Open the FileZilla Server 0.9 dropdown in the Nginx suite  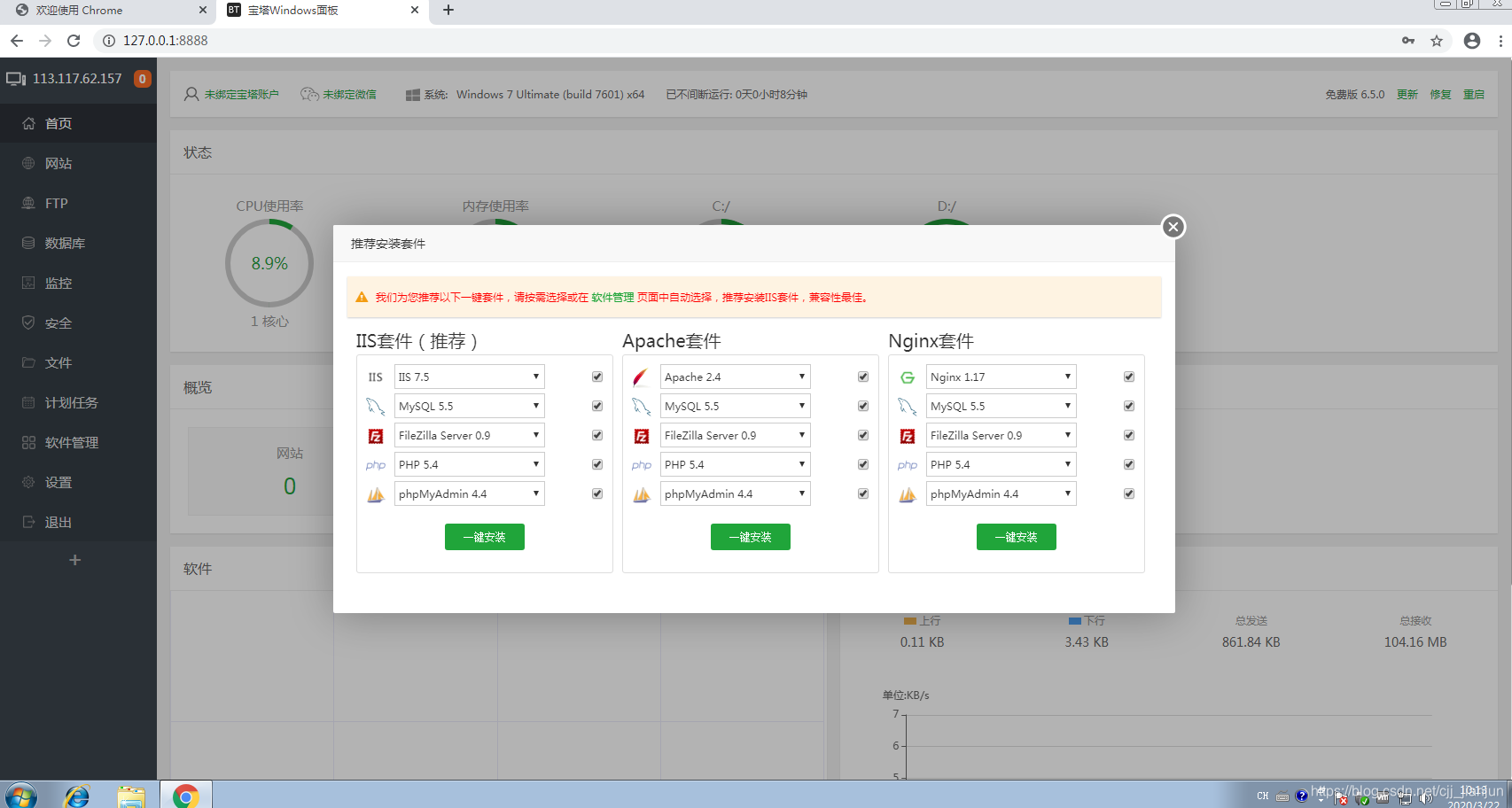1002,435
